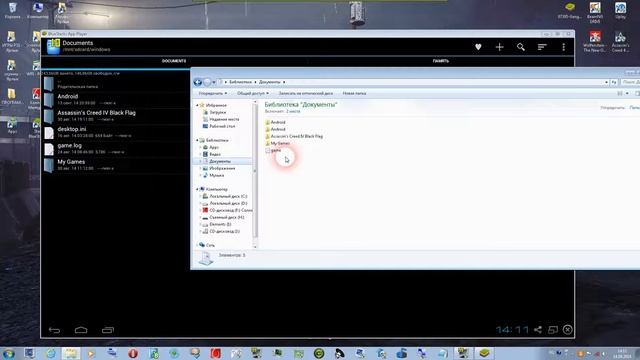Collapse the Библиотеки tree group
The height and width of the screenshot is (360, 640).
pos(197,140)
